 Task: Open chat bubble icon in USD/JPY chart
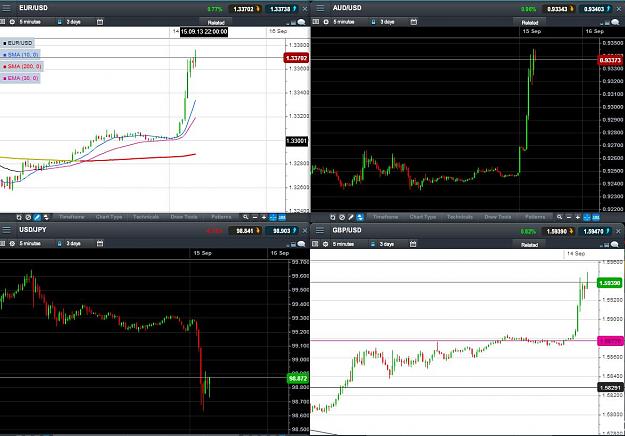pos(302,244)
